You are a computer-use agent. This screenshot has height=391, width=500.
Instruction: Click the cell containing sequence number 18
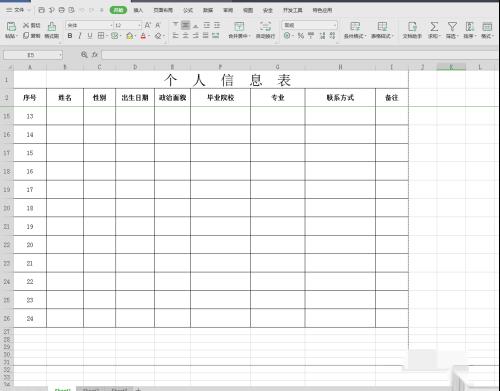coord(30,208)
